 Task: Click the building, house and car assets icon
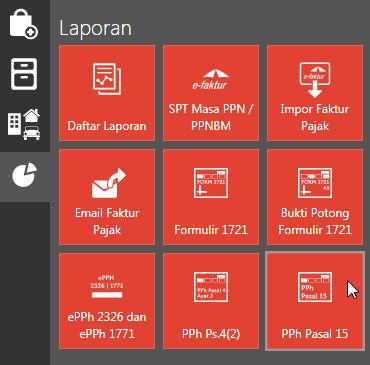point(24,124)
